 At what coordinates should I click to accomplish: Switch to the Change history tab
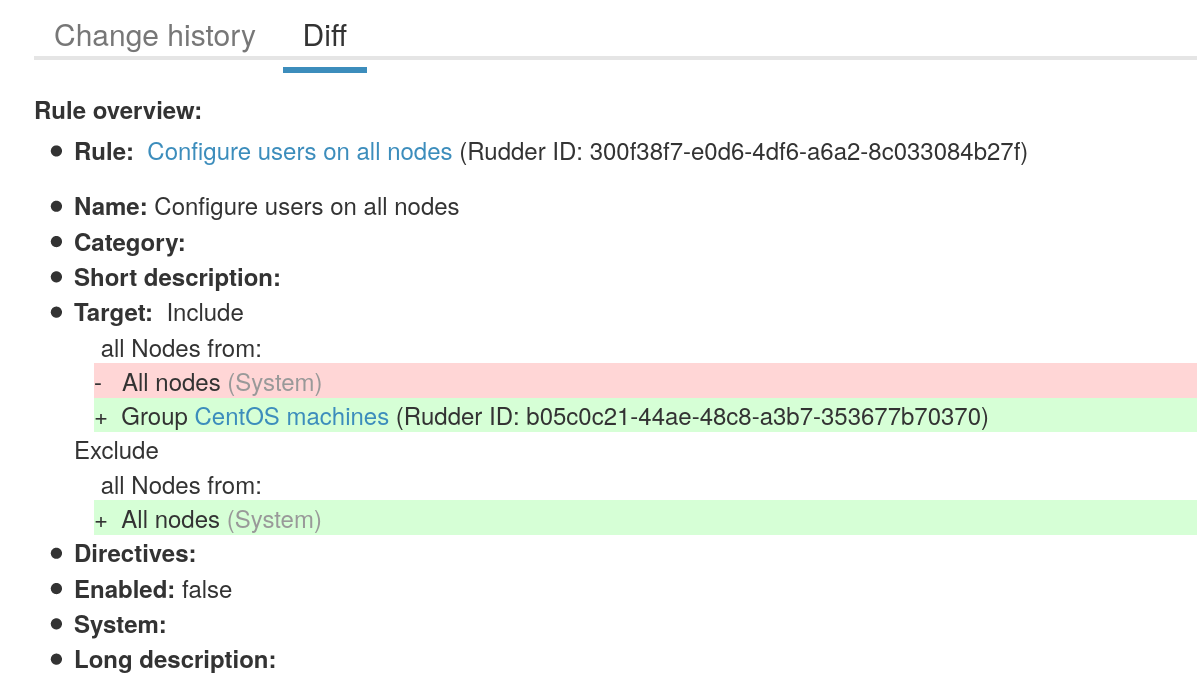point(154,36)
